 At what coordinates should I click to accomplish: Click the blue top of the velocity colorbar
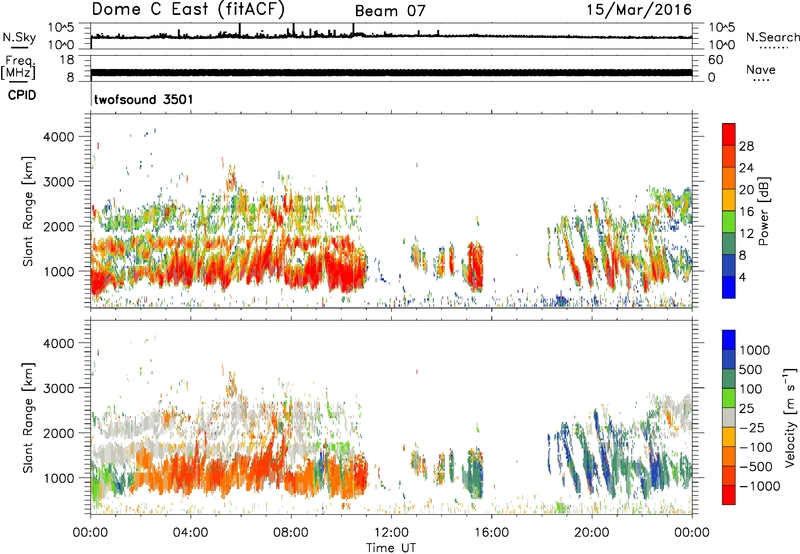click(x=729, y=340)
